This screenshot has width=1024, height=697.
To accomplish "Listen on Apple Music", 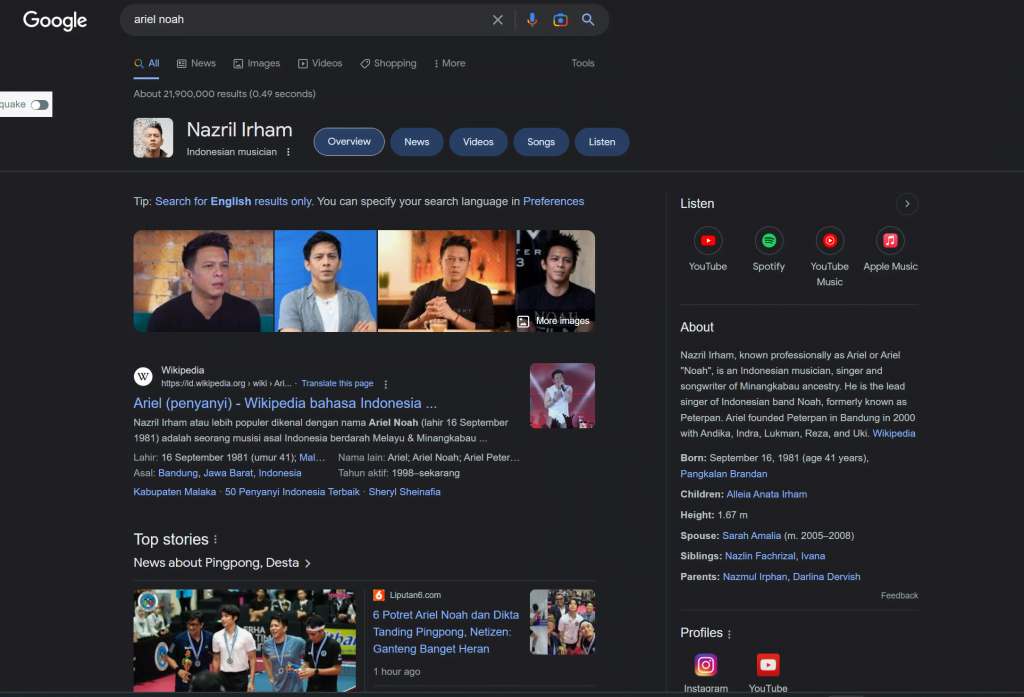I will click(890, 240).
